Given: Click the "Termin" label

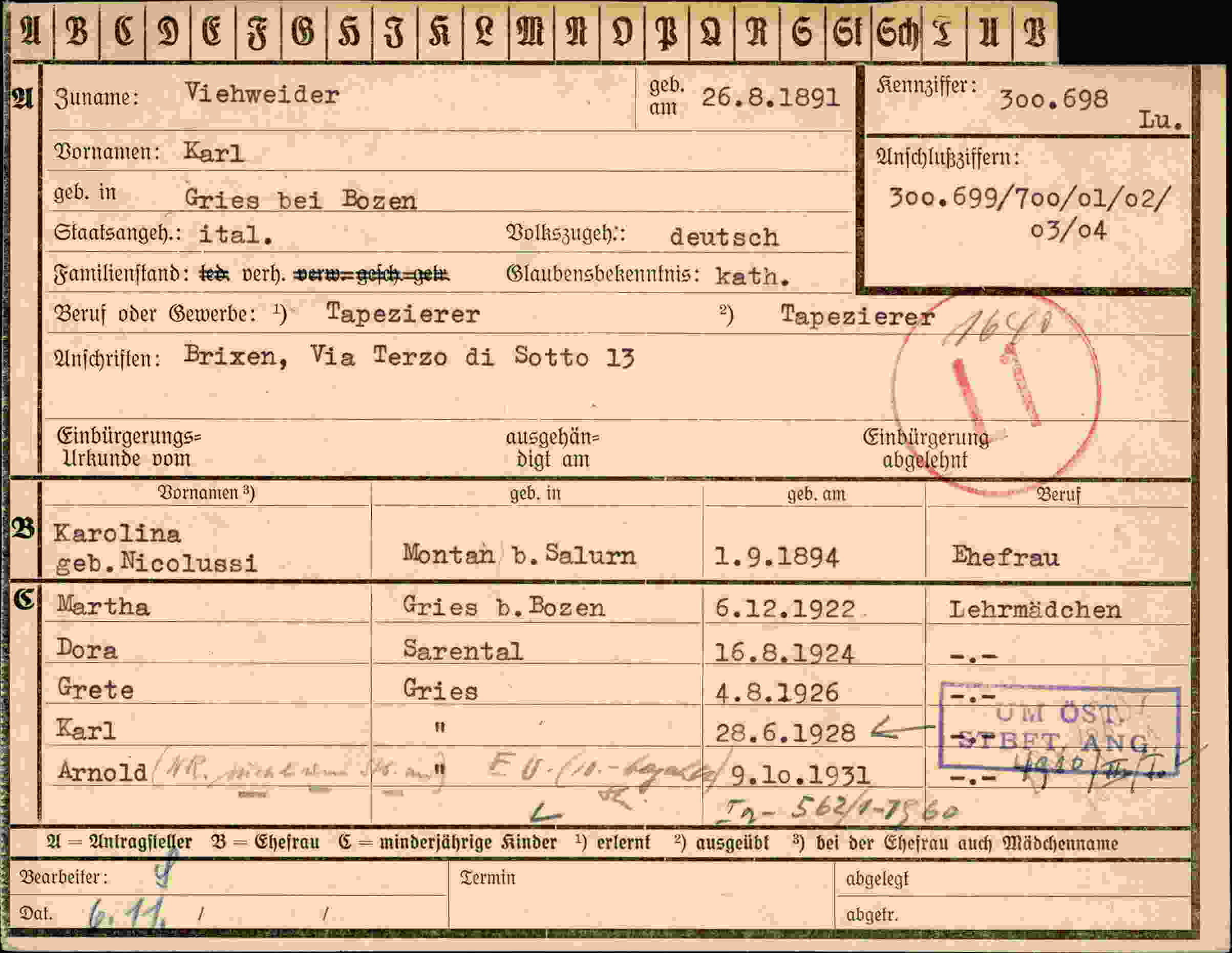Looking at the screenshot, I should click(487, 878).
